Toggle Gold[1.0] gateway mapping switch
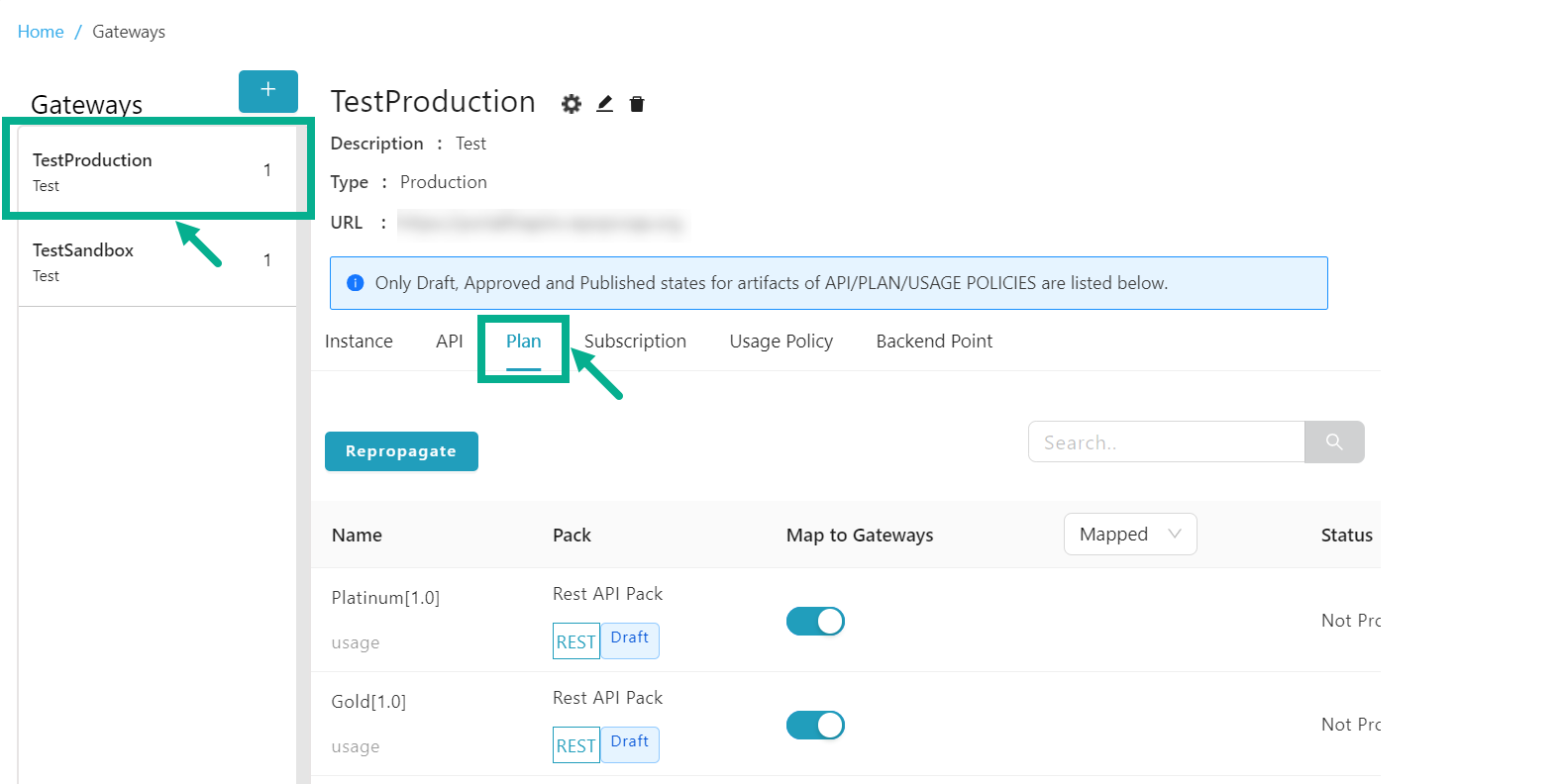This screenshot has width=1563, height=784. click(815, 725)
